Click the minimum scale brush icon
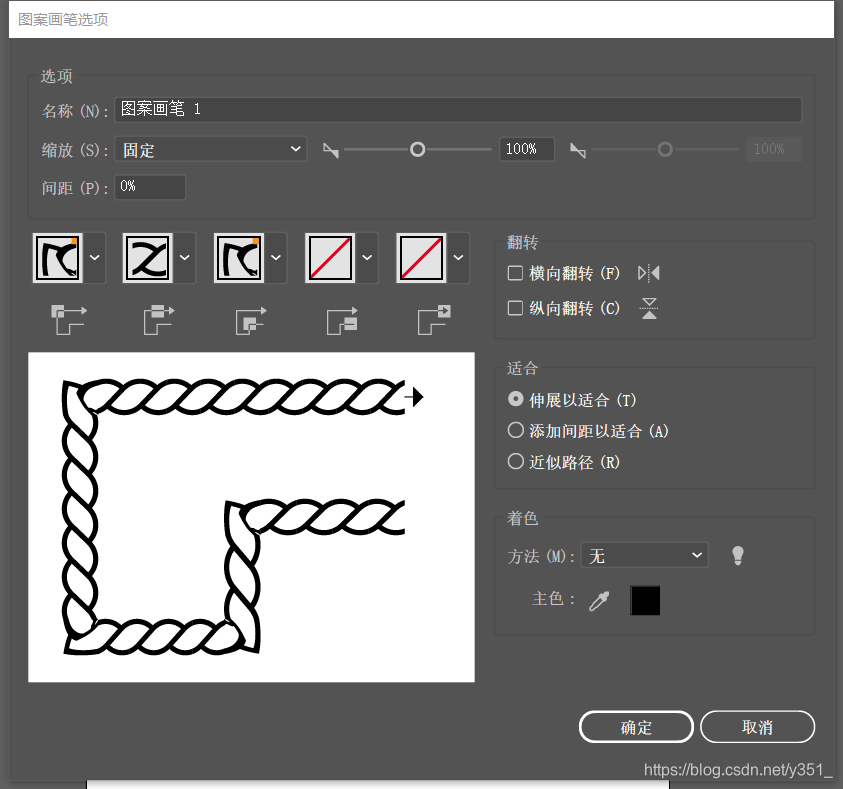 click(x=331, y=150)
